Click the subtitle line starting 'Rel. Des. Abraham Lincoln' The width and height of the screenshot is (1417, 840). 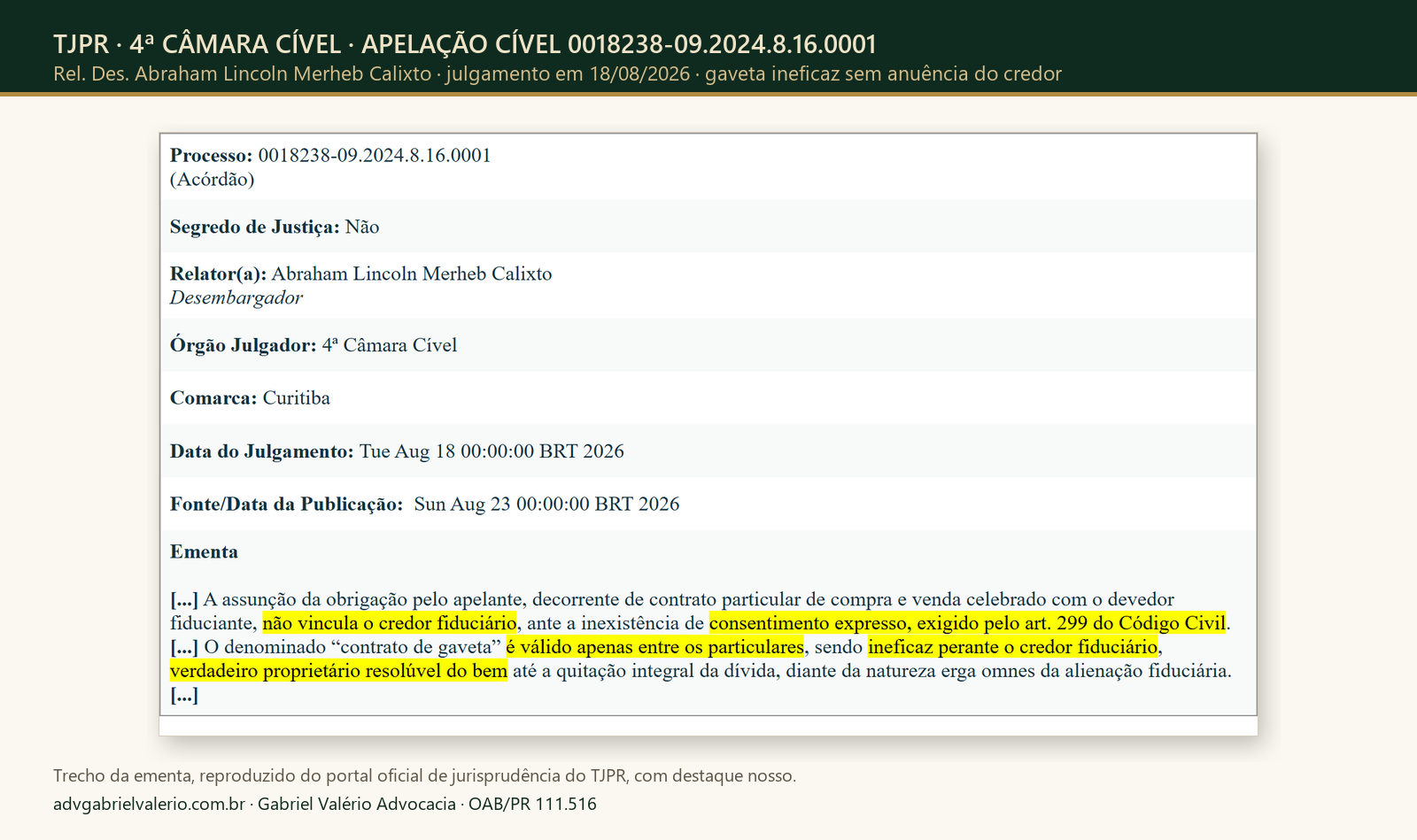[x=557, y=73]
